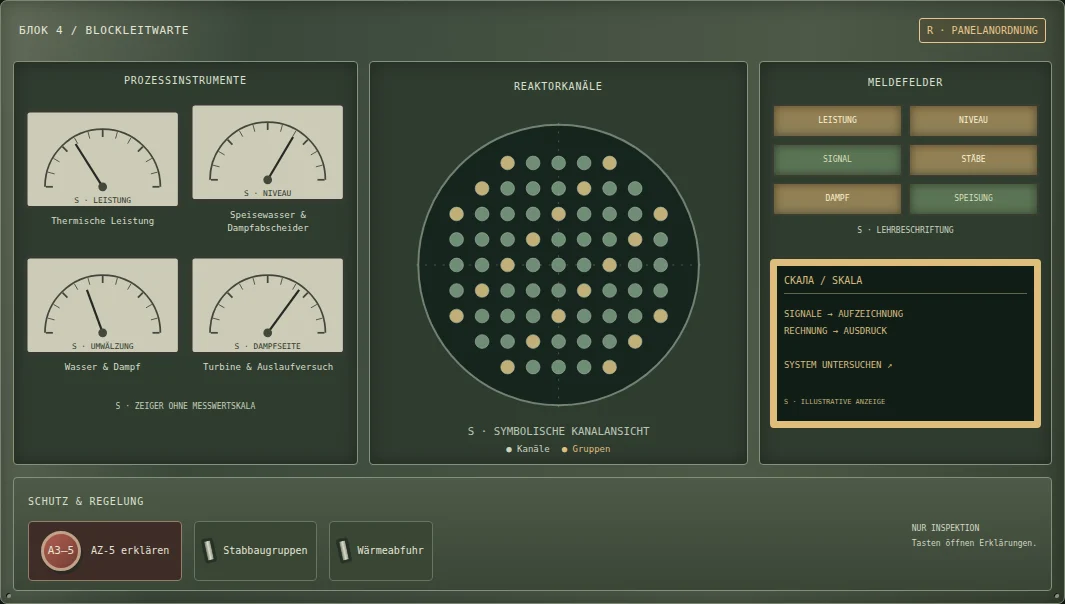The image size is (1065, 604).
Task: Click the "REAKTORKANÄLE" panel title
Action: pyautogui.click(x=558, y=86)
